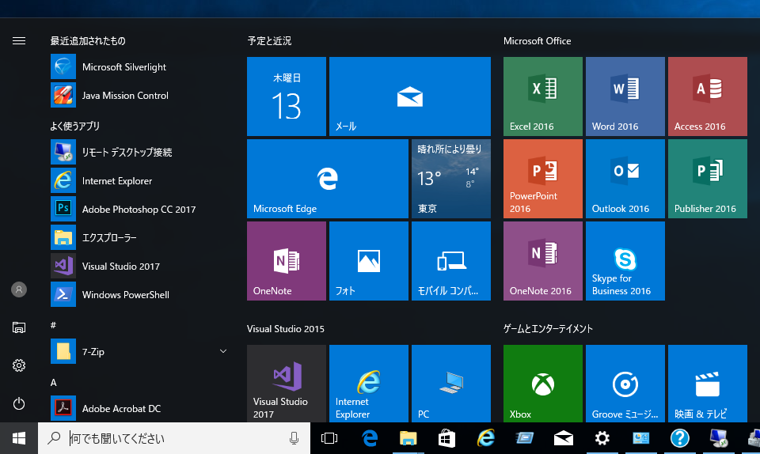760x454 pixels.
Task: Open the Access 2016 tile
Action: click(x=707, y=96)
